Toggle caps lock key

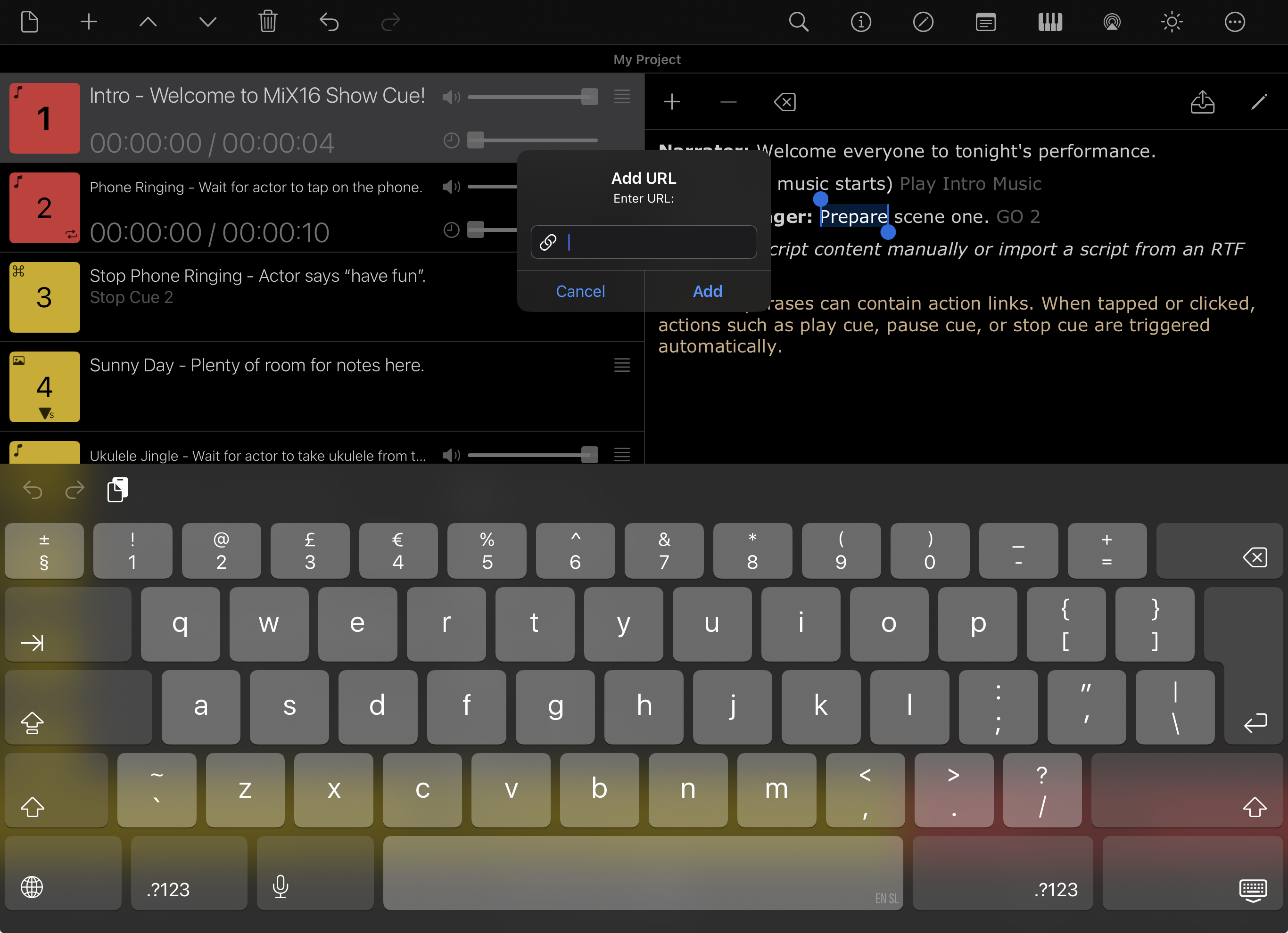coord(78,706)
